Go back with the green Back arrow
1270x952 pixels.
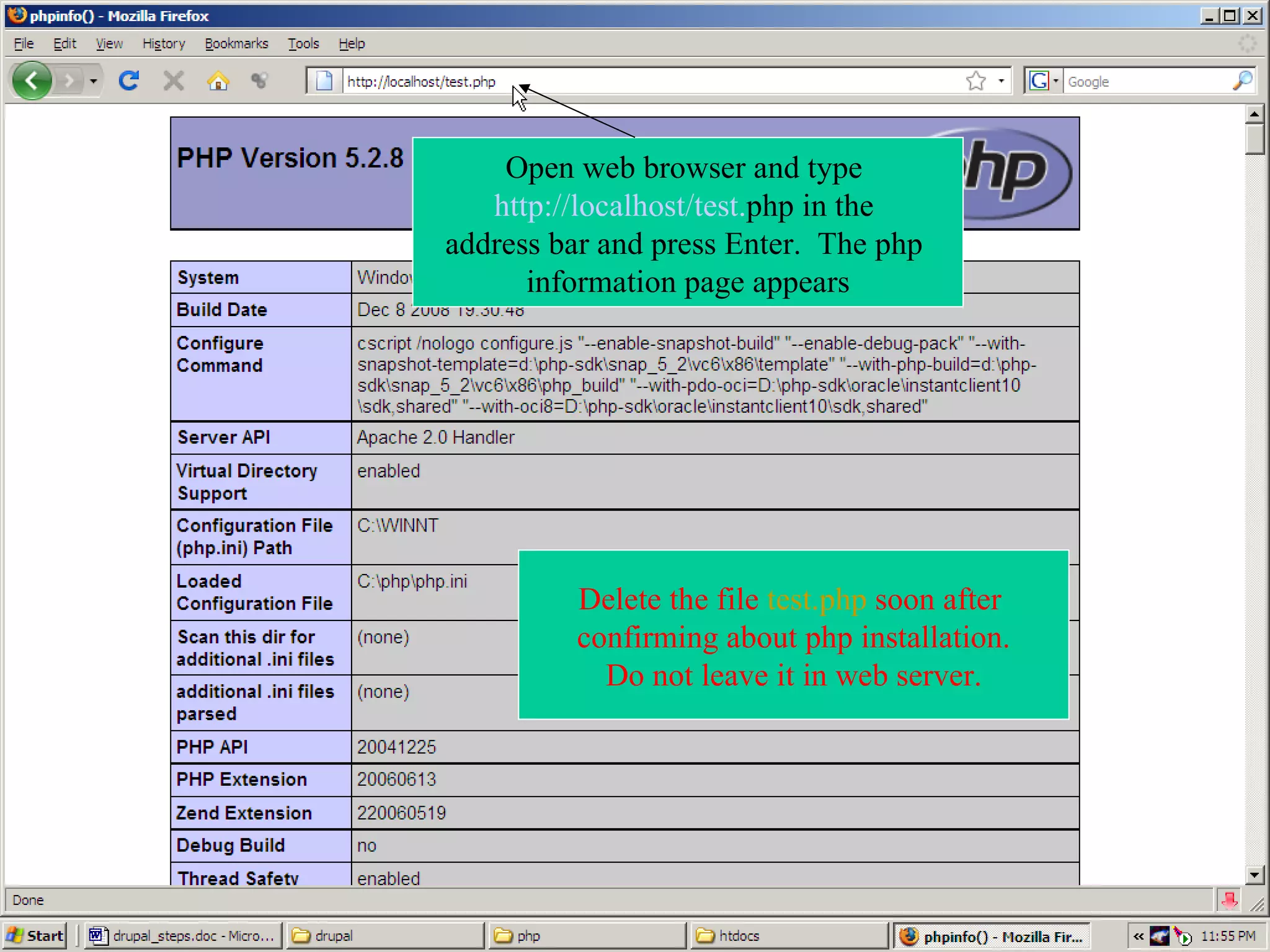pos(32,81)
